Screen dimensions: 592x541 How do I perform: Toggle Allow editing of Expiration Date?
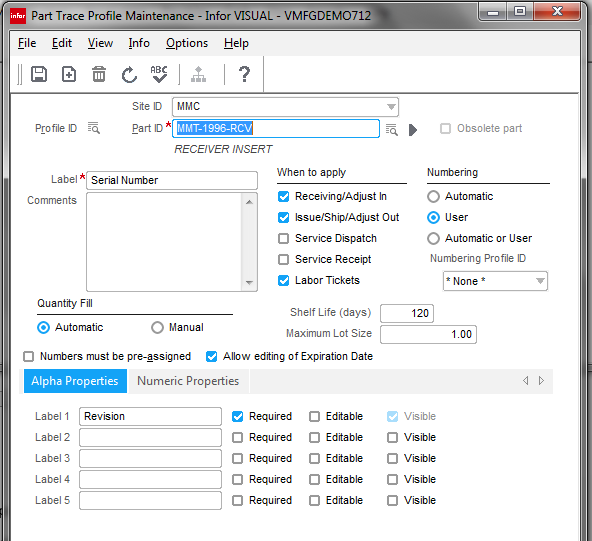pyautogui.click(x=212, y=356)
